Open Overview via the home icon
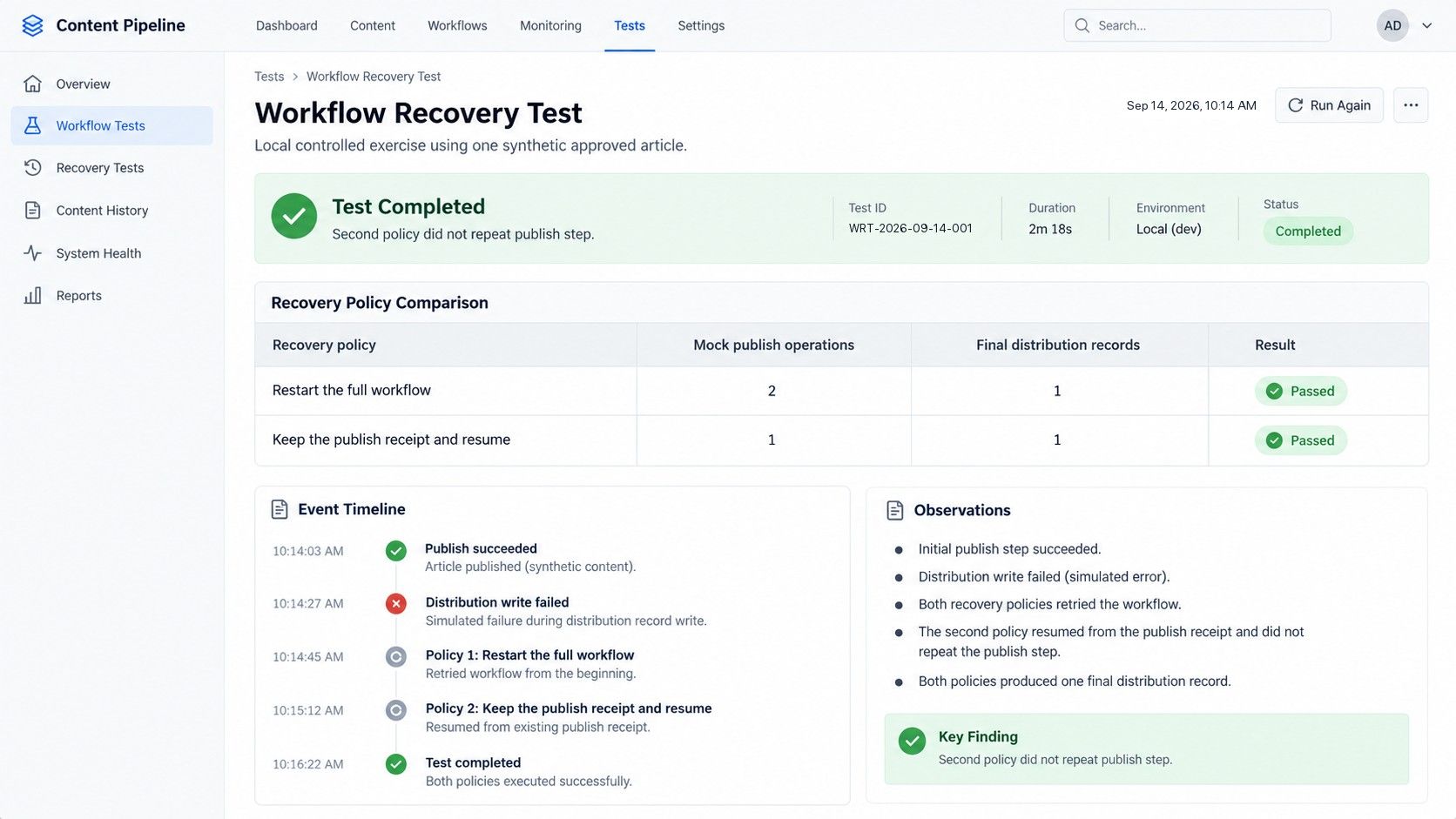Viewport: 1456px width, 819px height. (32, 84)
